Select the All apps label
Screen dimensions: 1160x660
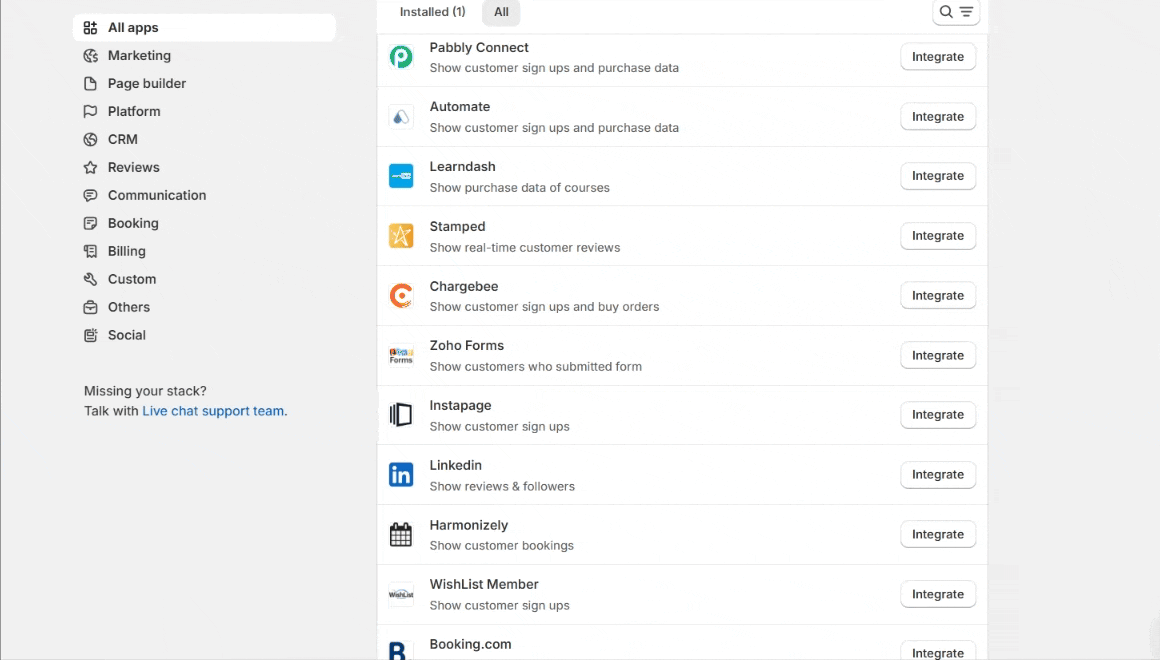click(133, 27)
